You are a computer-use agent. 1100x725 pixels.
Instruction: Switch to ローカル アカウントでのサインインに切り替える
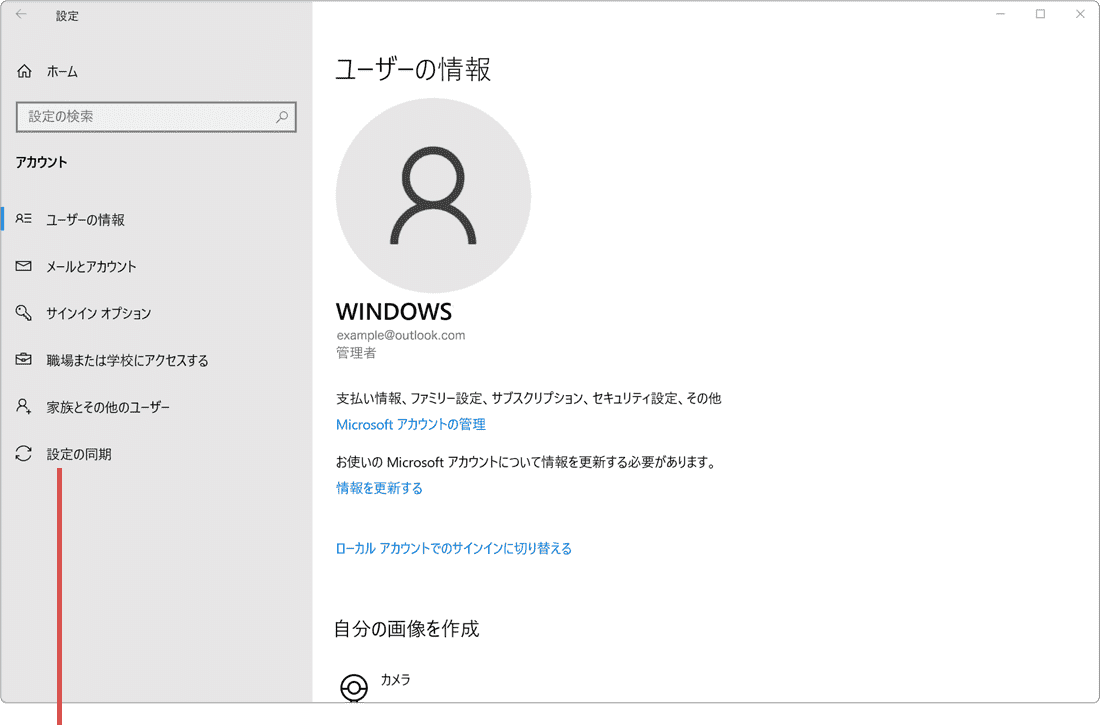point(453,548)
